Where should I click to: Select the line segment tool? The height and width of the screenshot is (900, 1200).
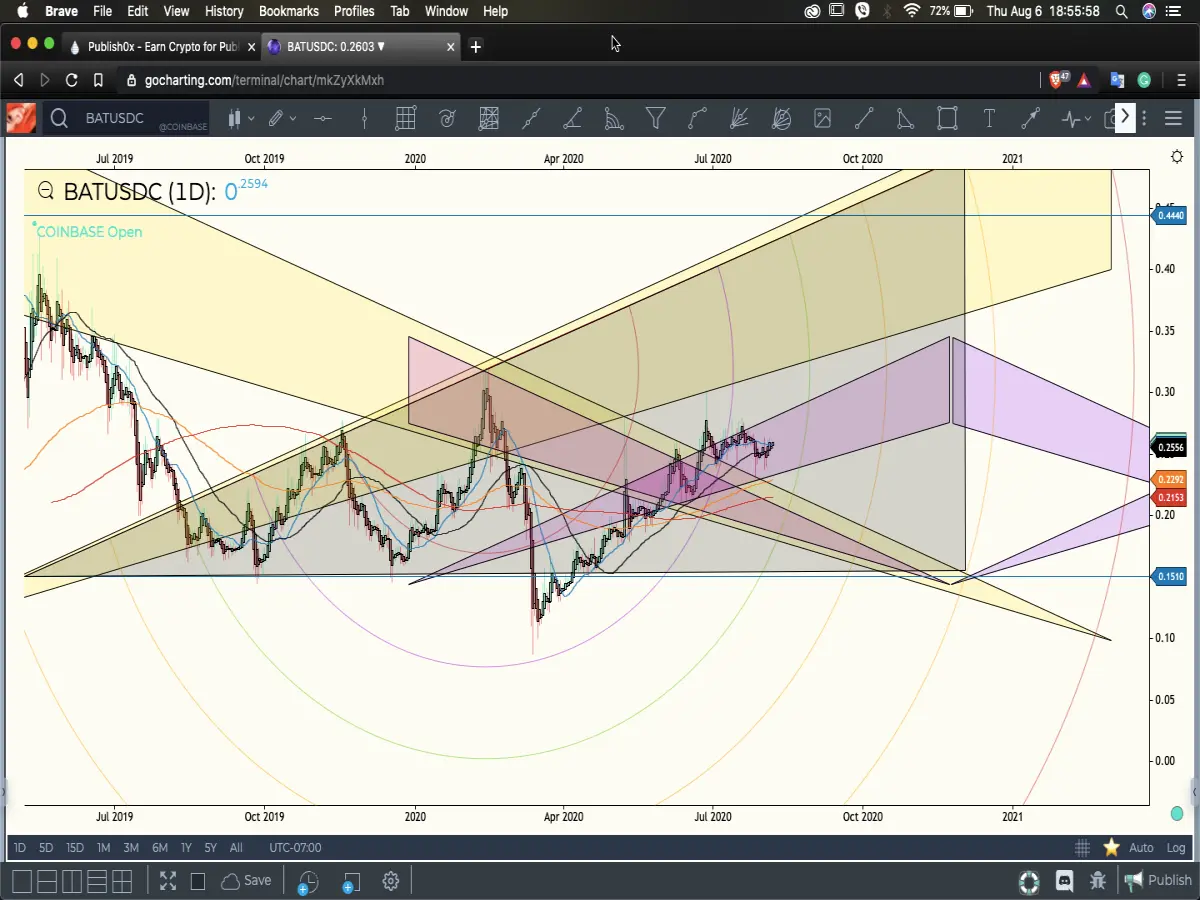point(864,119)
